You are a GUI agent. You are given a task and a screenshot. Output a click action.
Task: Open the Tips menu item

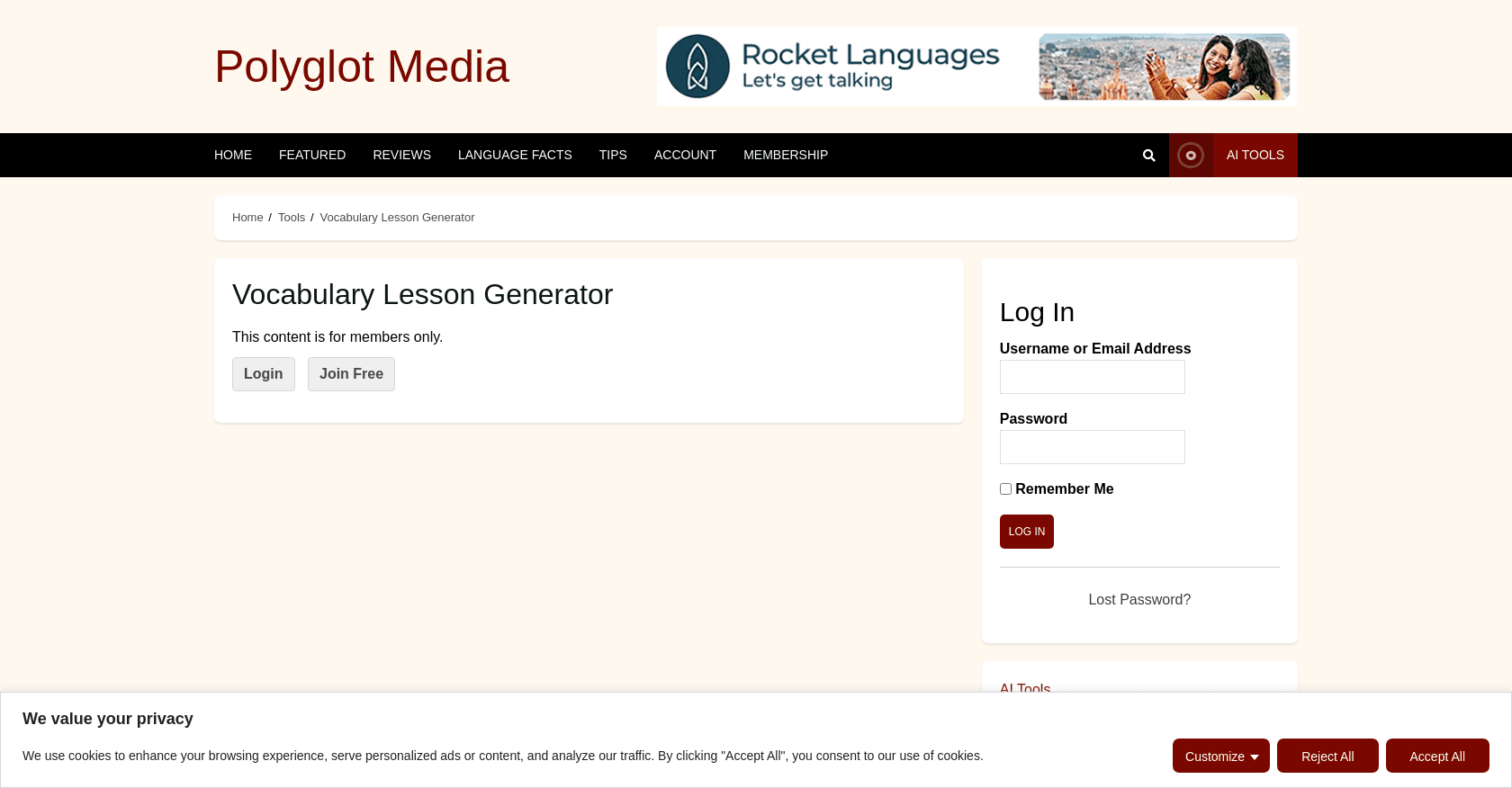coord(613,155)
